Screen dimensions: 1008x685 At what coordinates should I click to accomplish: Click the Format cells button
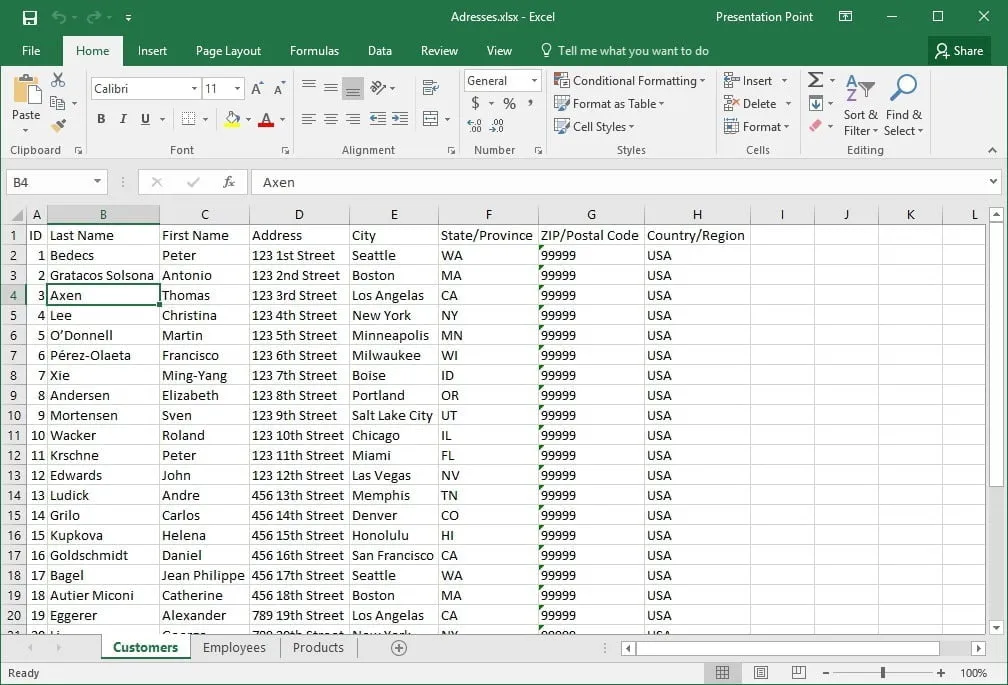tap(757, 127)
